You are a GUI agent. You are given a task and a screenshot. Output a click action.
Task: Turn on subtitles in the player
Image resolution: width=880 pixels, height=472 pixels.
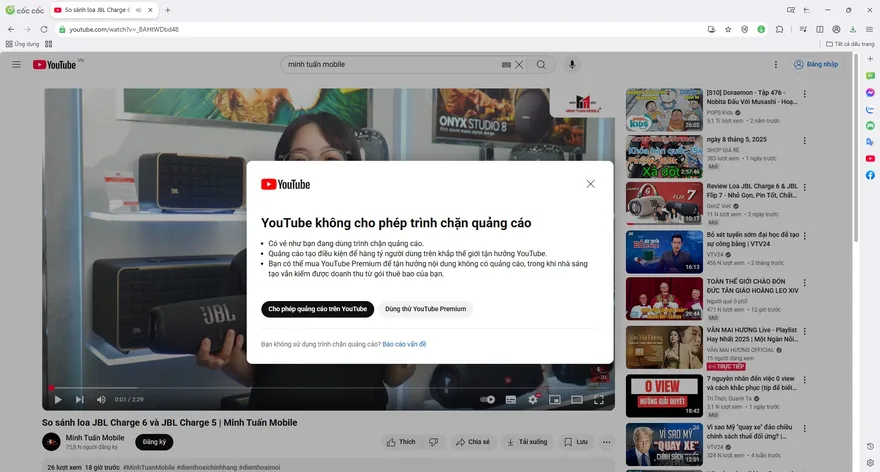click(x=511, y=400)
